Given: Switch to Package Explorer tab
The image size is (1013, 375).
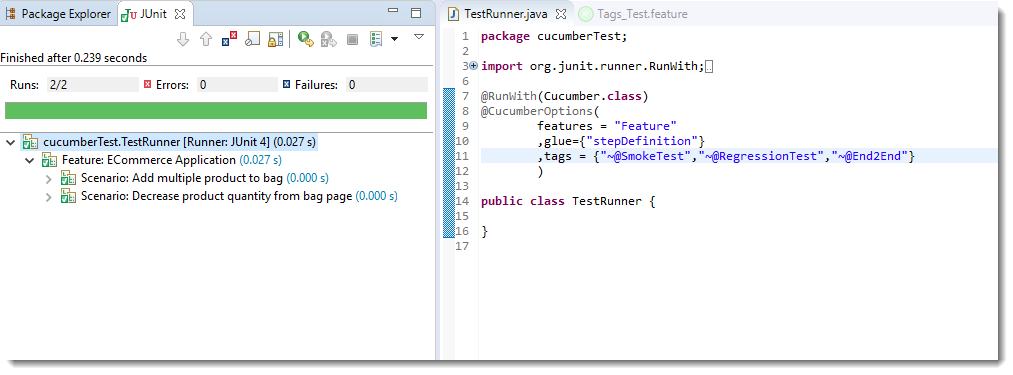Looking at the screenshot, I should [x=59, y=14].
